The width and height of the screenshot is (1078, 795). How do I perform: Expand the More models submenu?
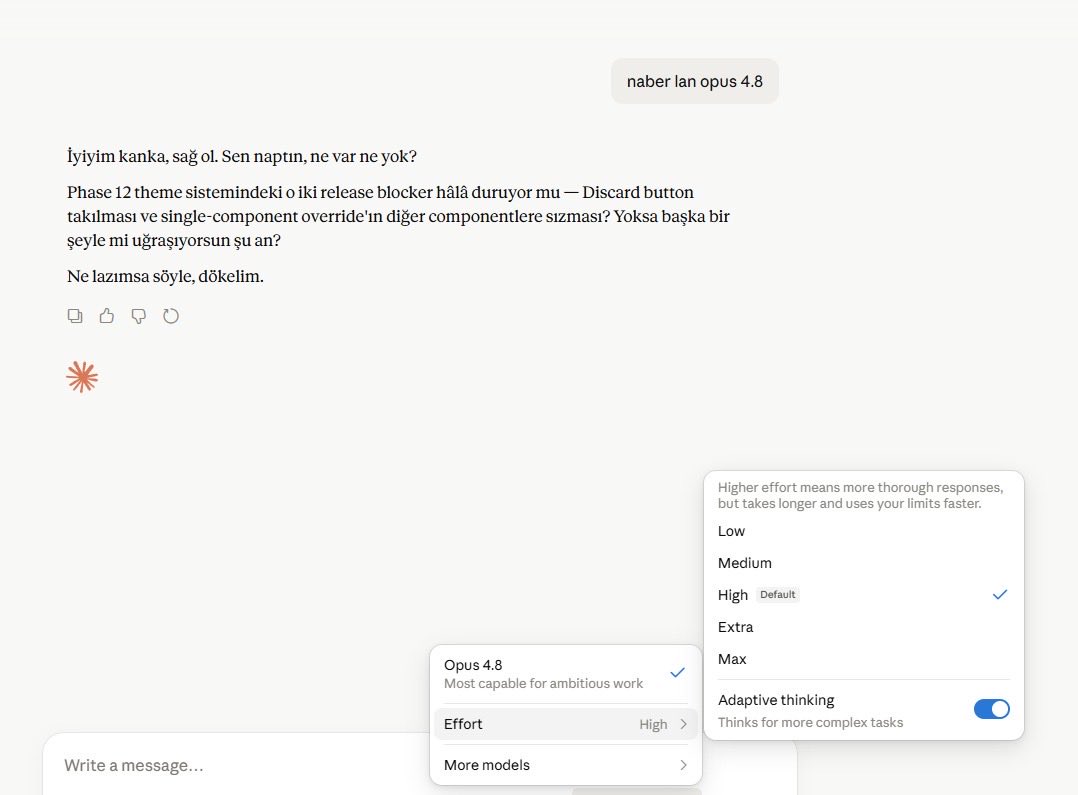point(565,765)
